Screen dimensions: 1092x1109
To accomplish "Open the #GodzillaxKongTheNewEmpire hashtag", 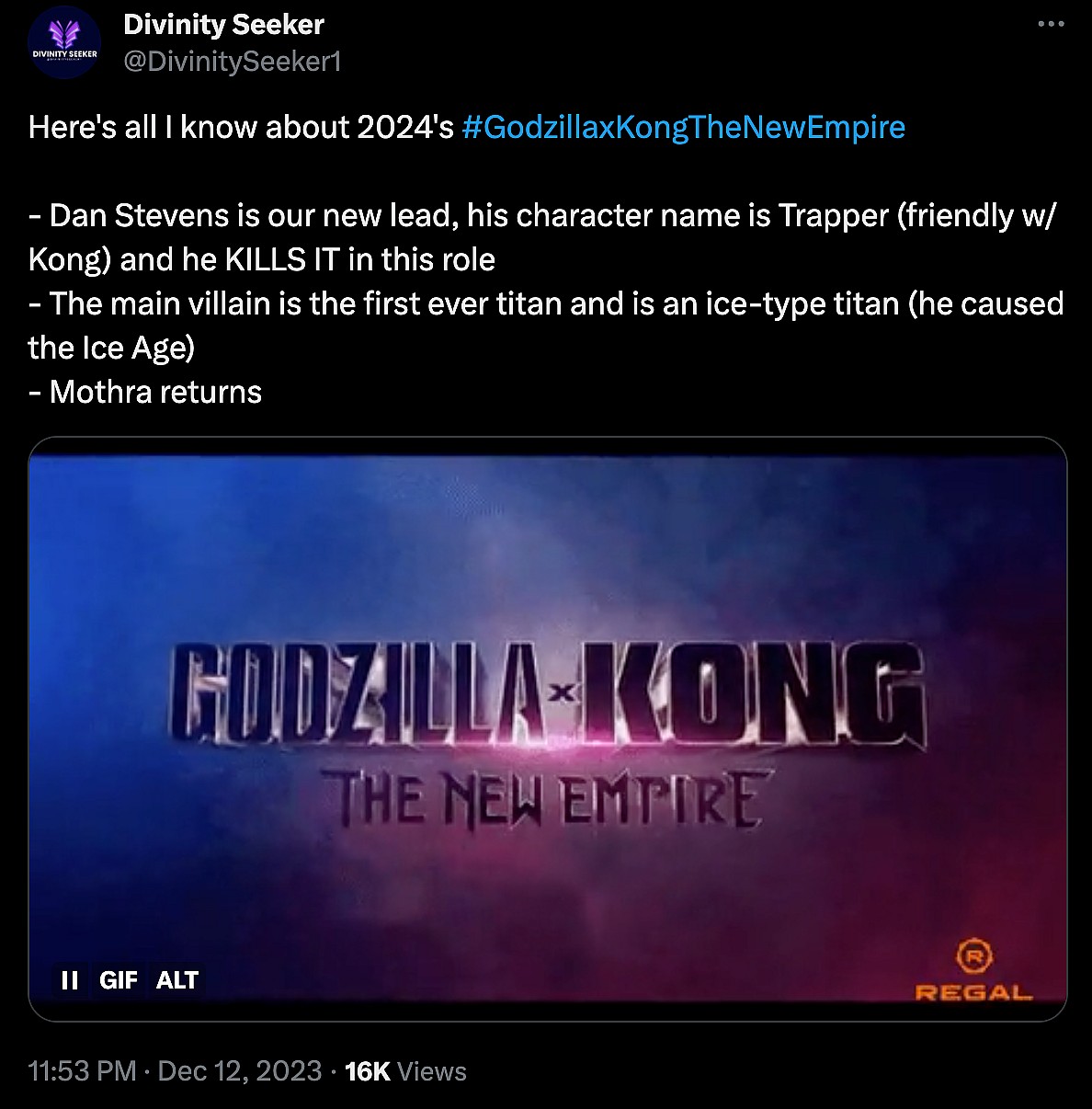I will [684, 127].
